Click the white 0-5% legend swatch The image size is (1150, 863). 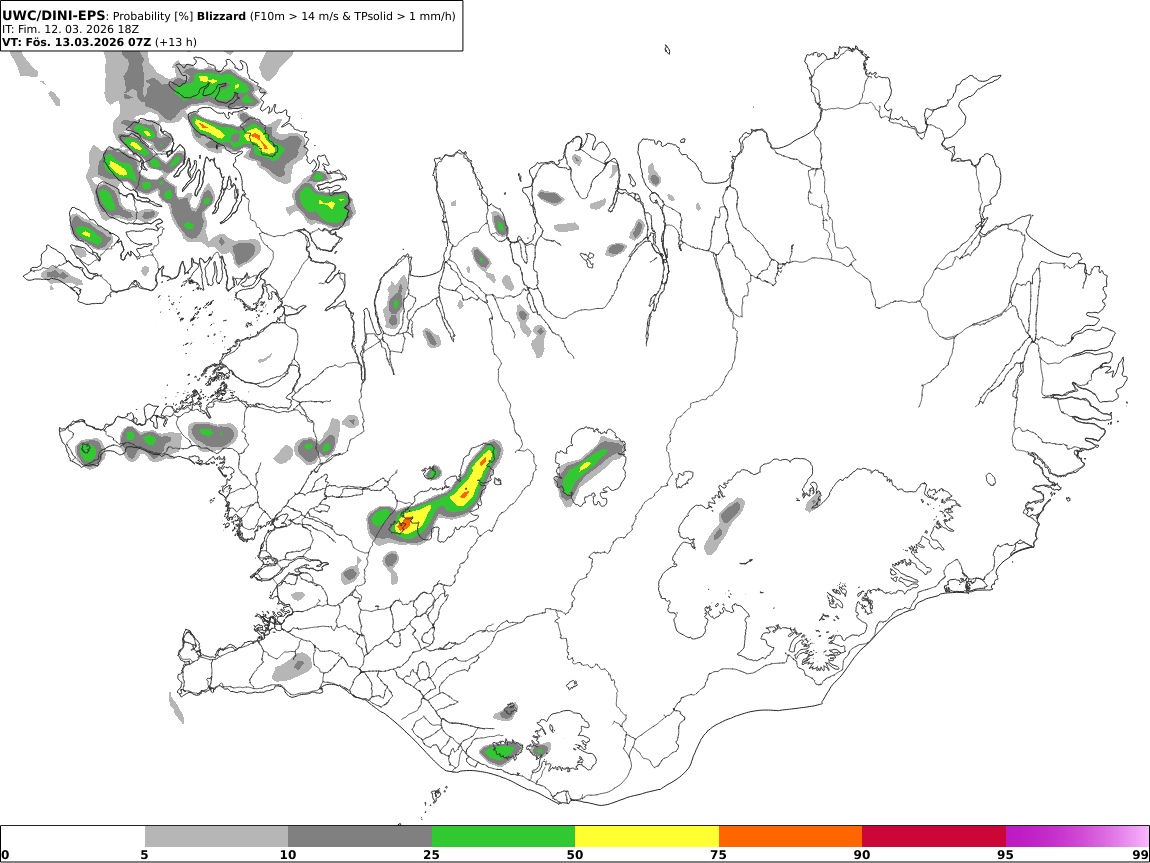pyautogui.click(x=73, y=836)
